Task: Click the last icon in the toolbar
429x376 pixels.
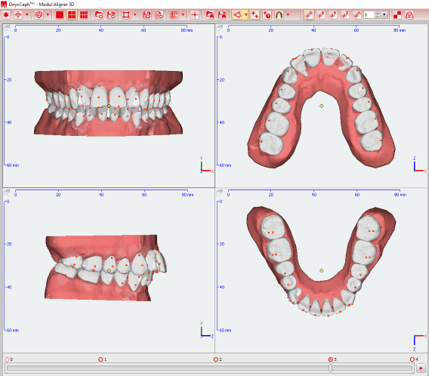Action: point(409,15)
